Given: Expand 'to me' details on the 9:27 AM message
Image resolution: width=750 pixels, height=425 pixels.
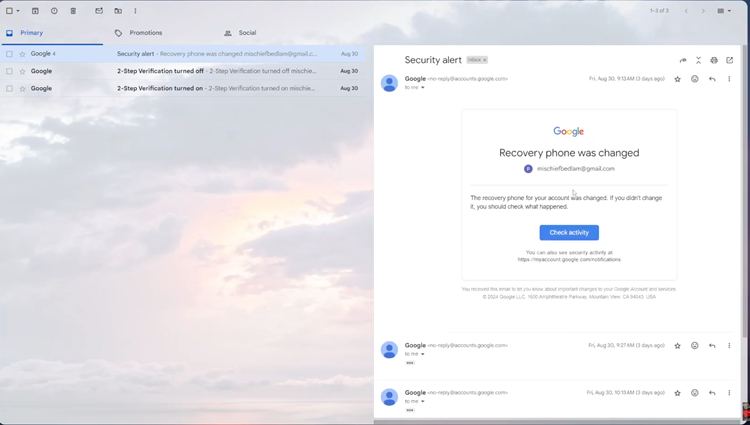Looking at the screenshot, I should [422, 354].
